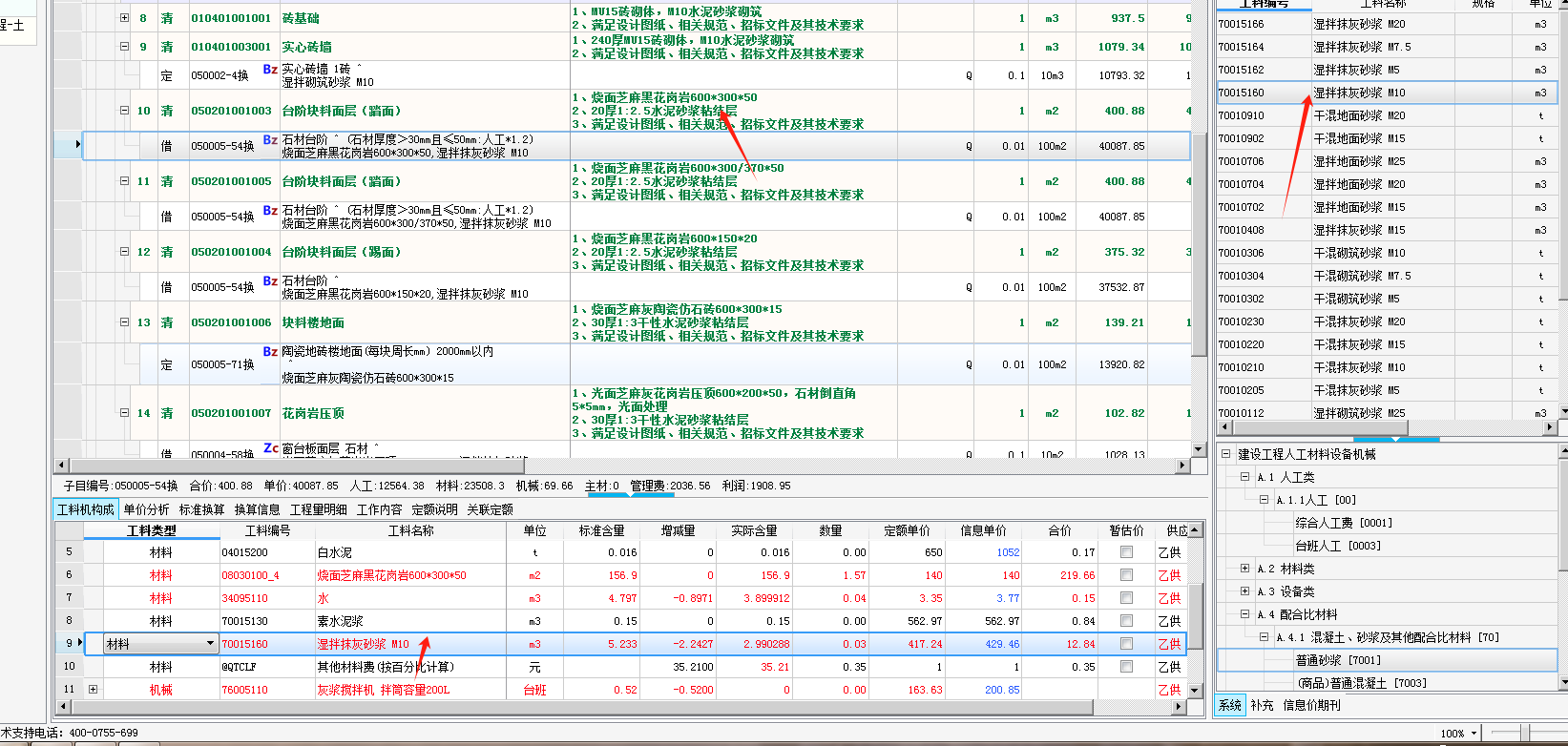Click down arrow of main table vertical scrollbar
This screenshot has width=1568, height=746.
point(1200,448)
